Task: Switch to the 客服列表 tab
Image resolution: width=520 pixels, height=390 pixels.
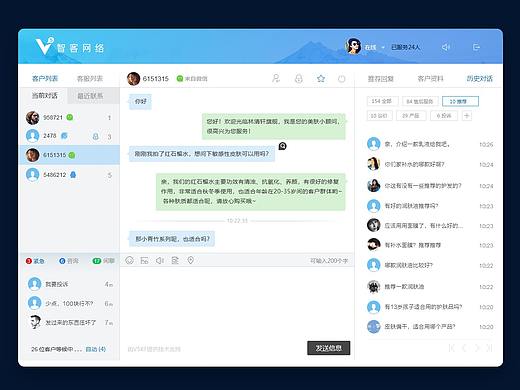Action: click(x=90, y=79)
